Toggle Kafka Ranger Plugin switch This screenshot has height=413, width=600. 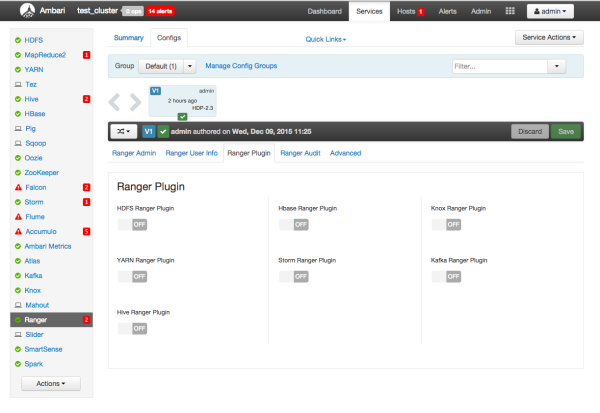tap(446, 277)
